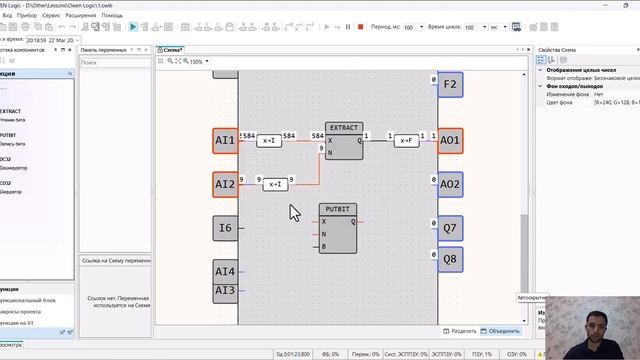
Task: Click the Цвет фона color value
Action: [x=616, y=102]
